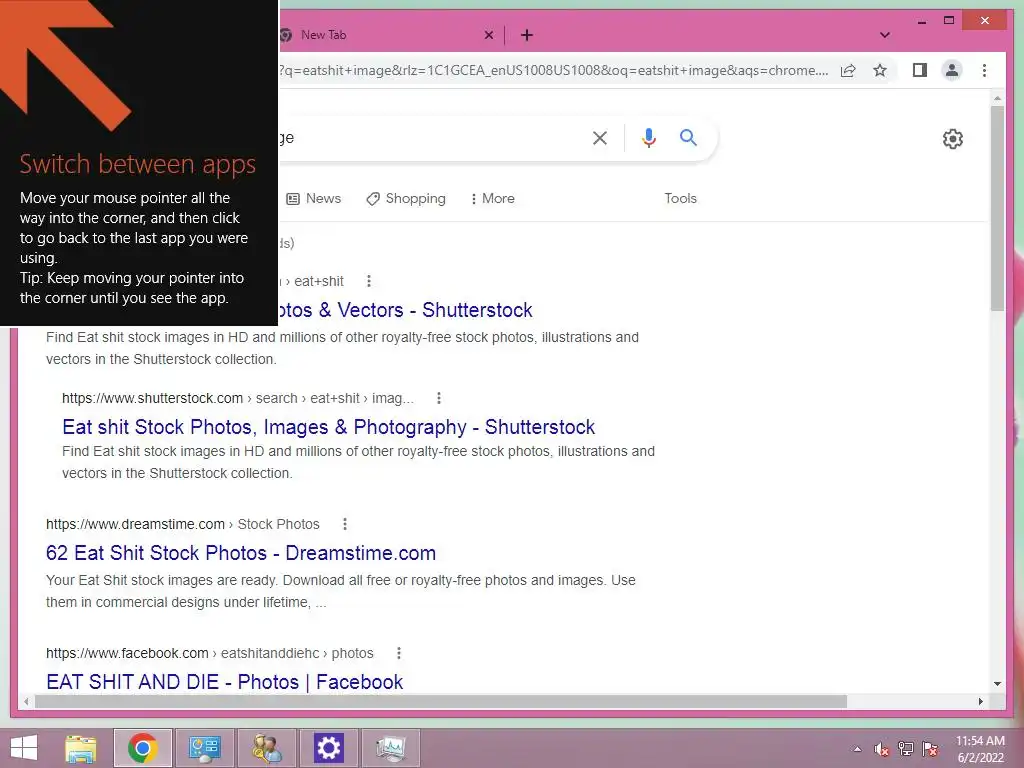Click the facebook.com eatshitanddiehc breadcrumb
This screenshot has width=1024, height=768.
click(210, 653)
